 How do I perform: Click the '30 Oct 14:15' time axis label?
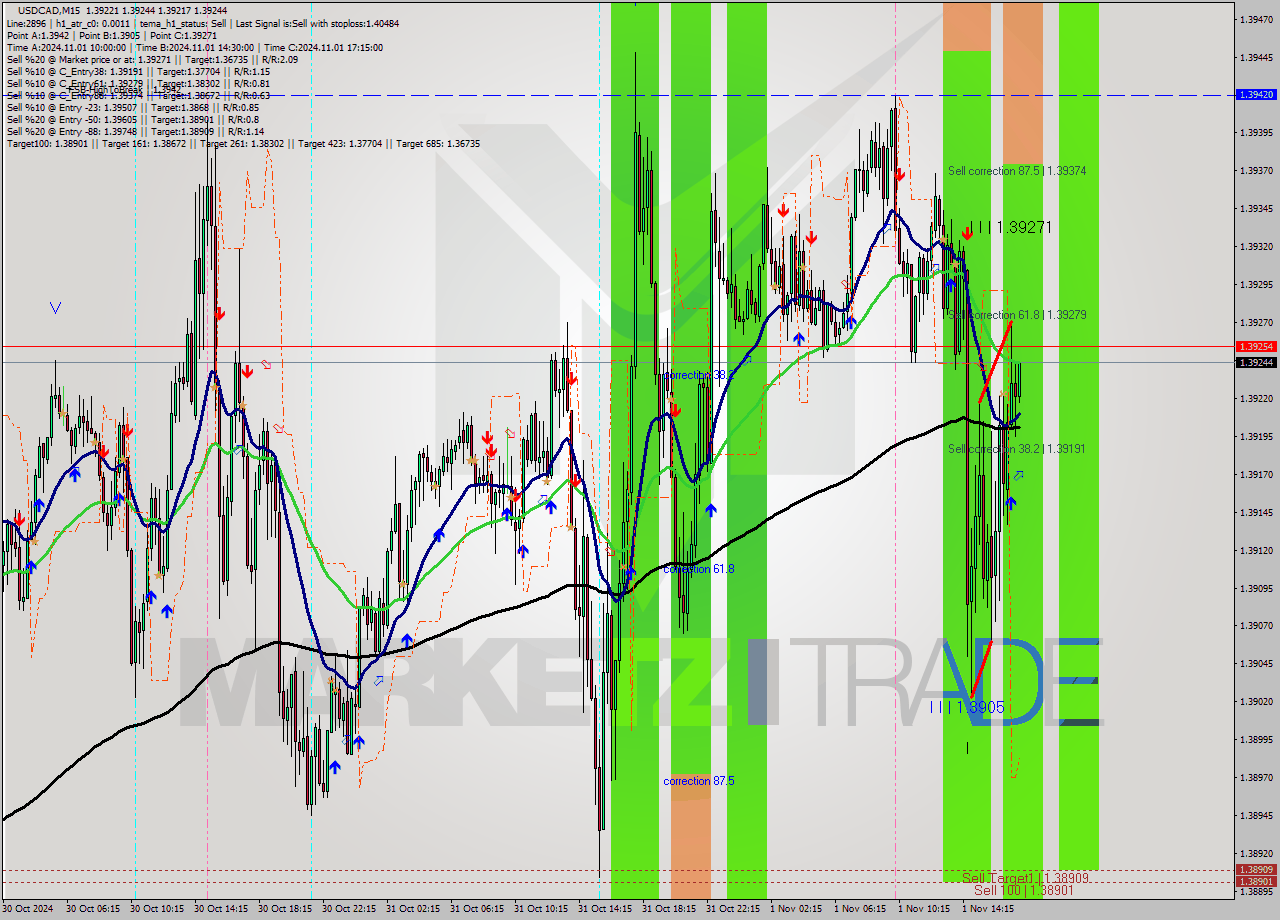221,909
